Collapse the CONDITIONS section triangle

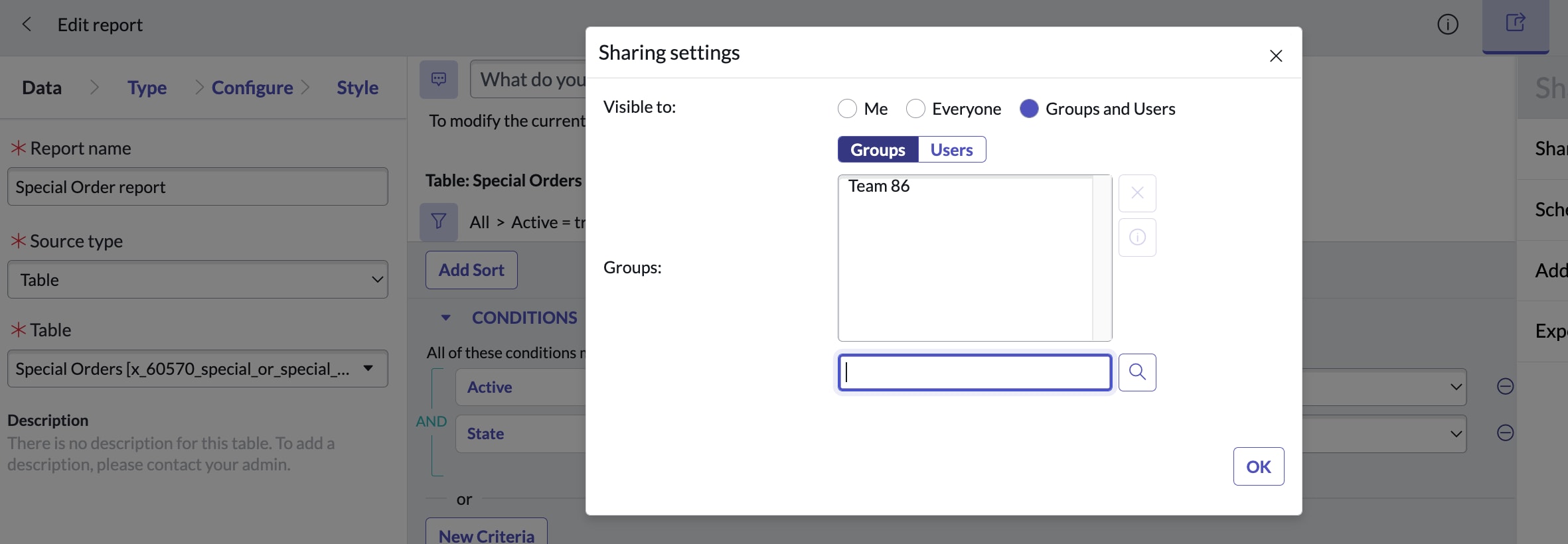445,318
